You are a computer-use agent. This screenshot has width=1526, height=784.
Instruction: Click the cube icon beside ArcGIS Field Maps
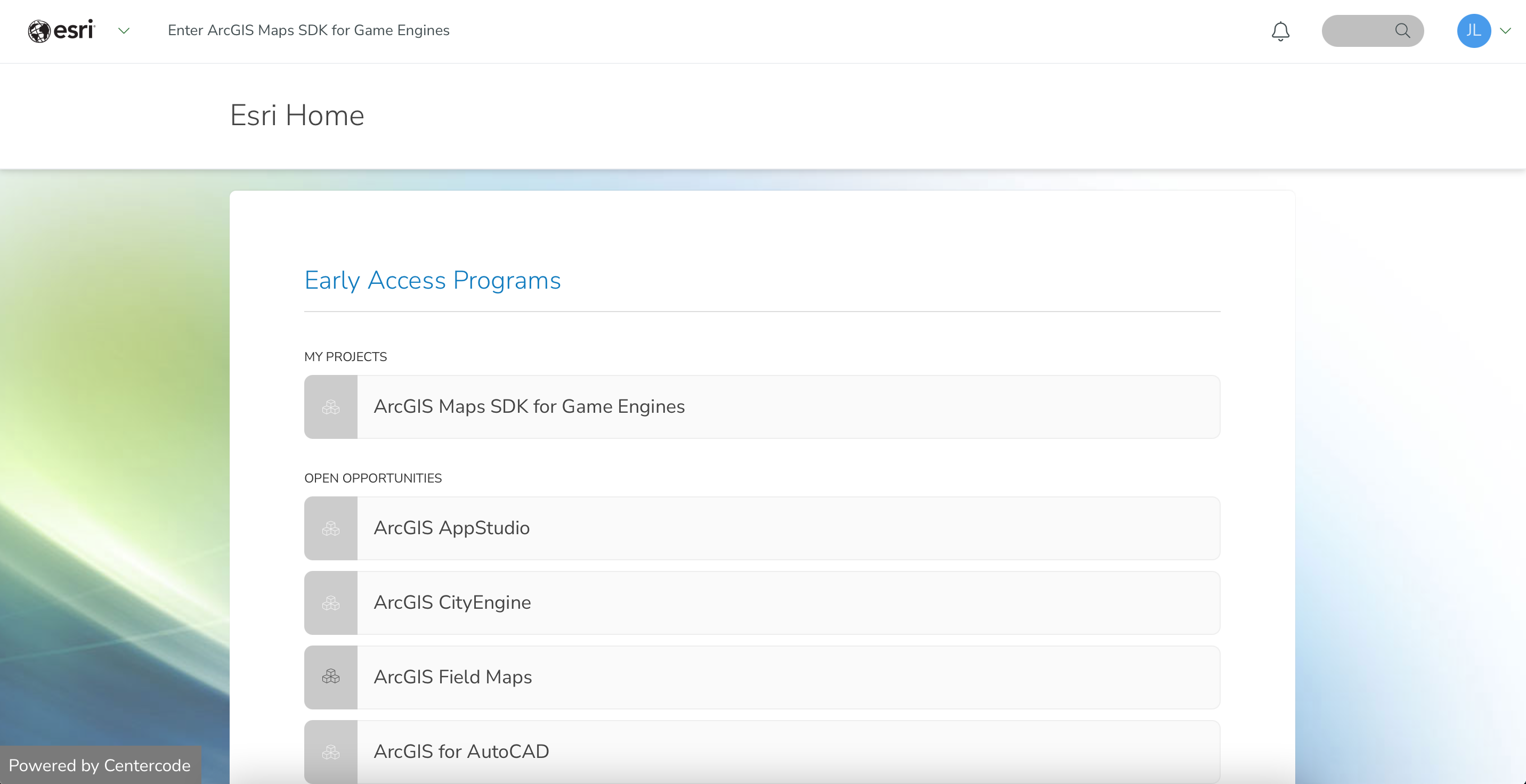(x=330, y=677)
